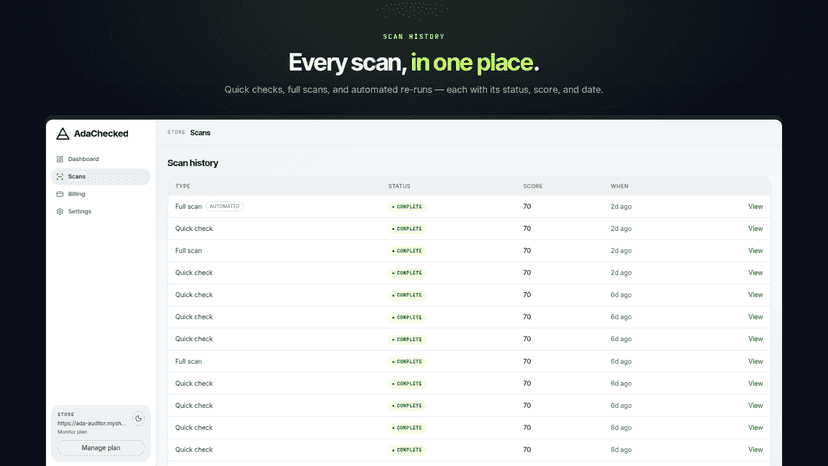Viewport: 828px width, 466px height.
Task: Click the TYPE column header
Action: (183, 186)
